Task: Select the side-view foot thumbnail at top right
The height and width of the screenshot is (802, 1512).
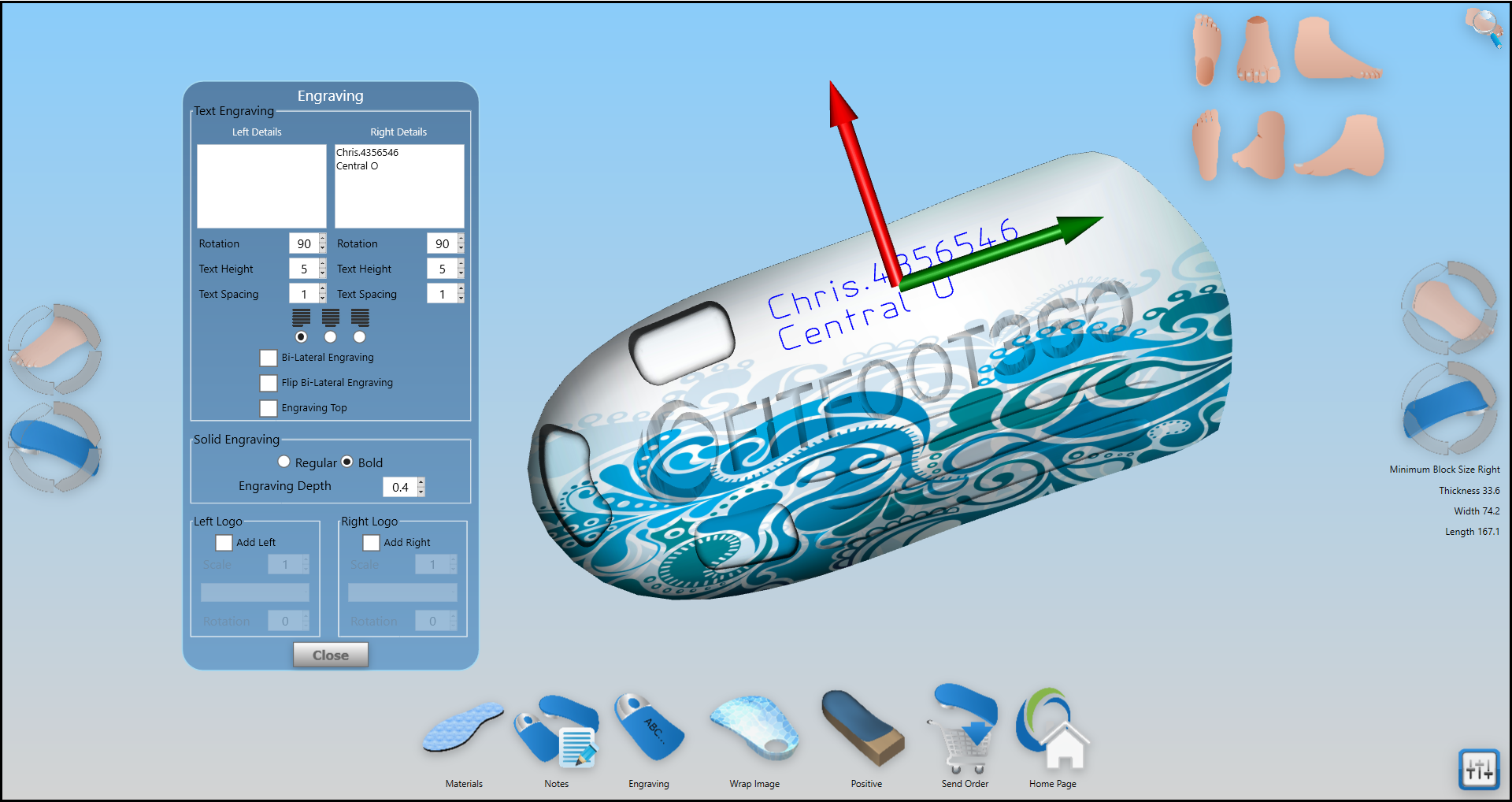Action: pyautogui.click(x=1337, y=49)
